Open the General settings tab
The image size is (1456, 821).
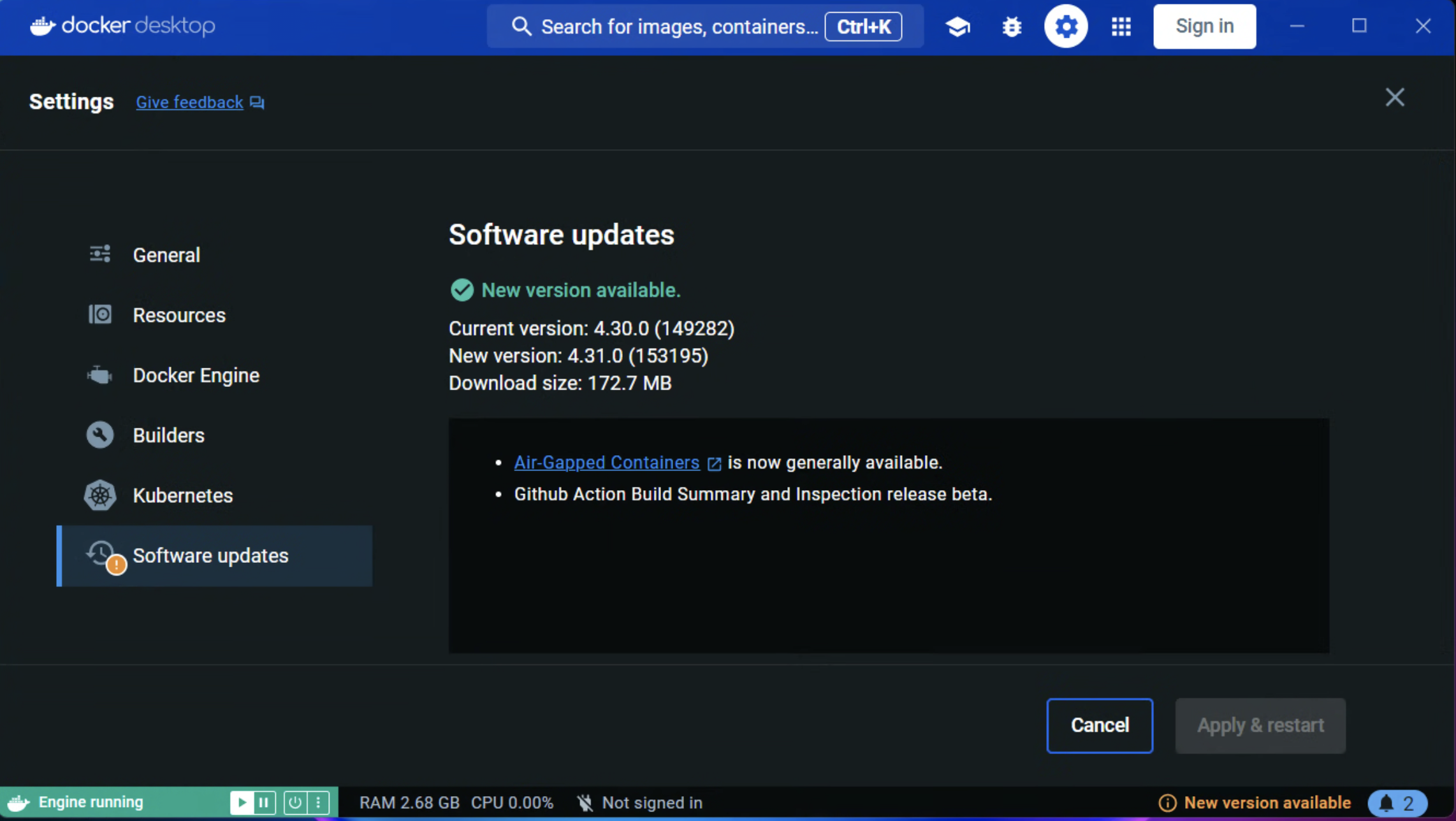214,255
